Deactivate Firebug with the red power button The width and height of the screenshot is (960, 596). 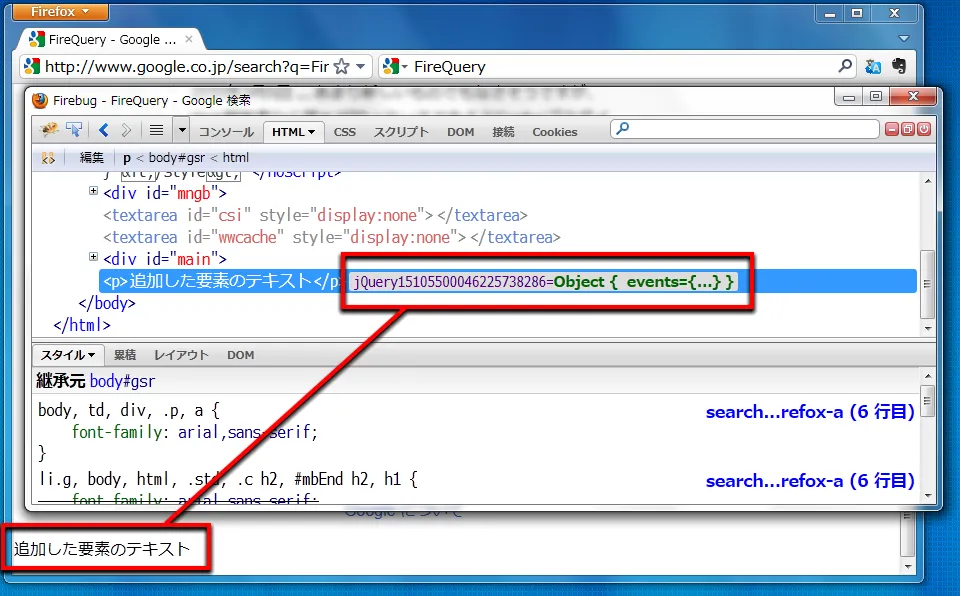(x=923, y=129)
